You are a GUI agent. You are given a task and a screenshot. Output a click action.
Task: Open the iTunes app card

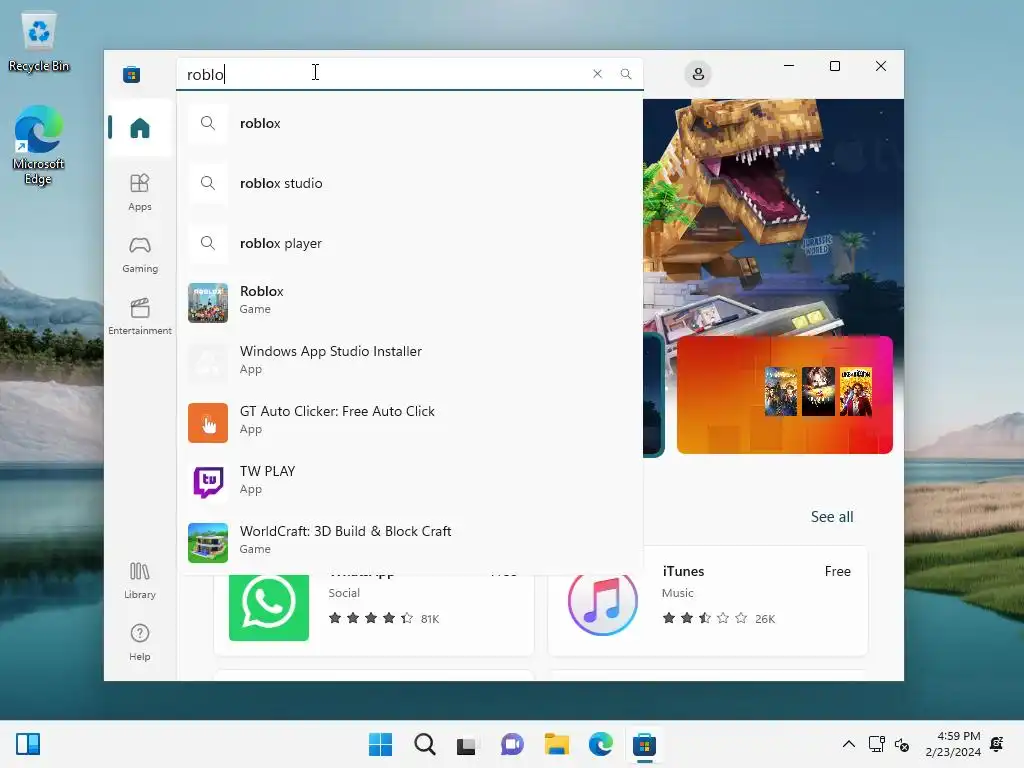tap(707, 601)
